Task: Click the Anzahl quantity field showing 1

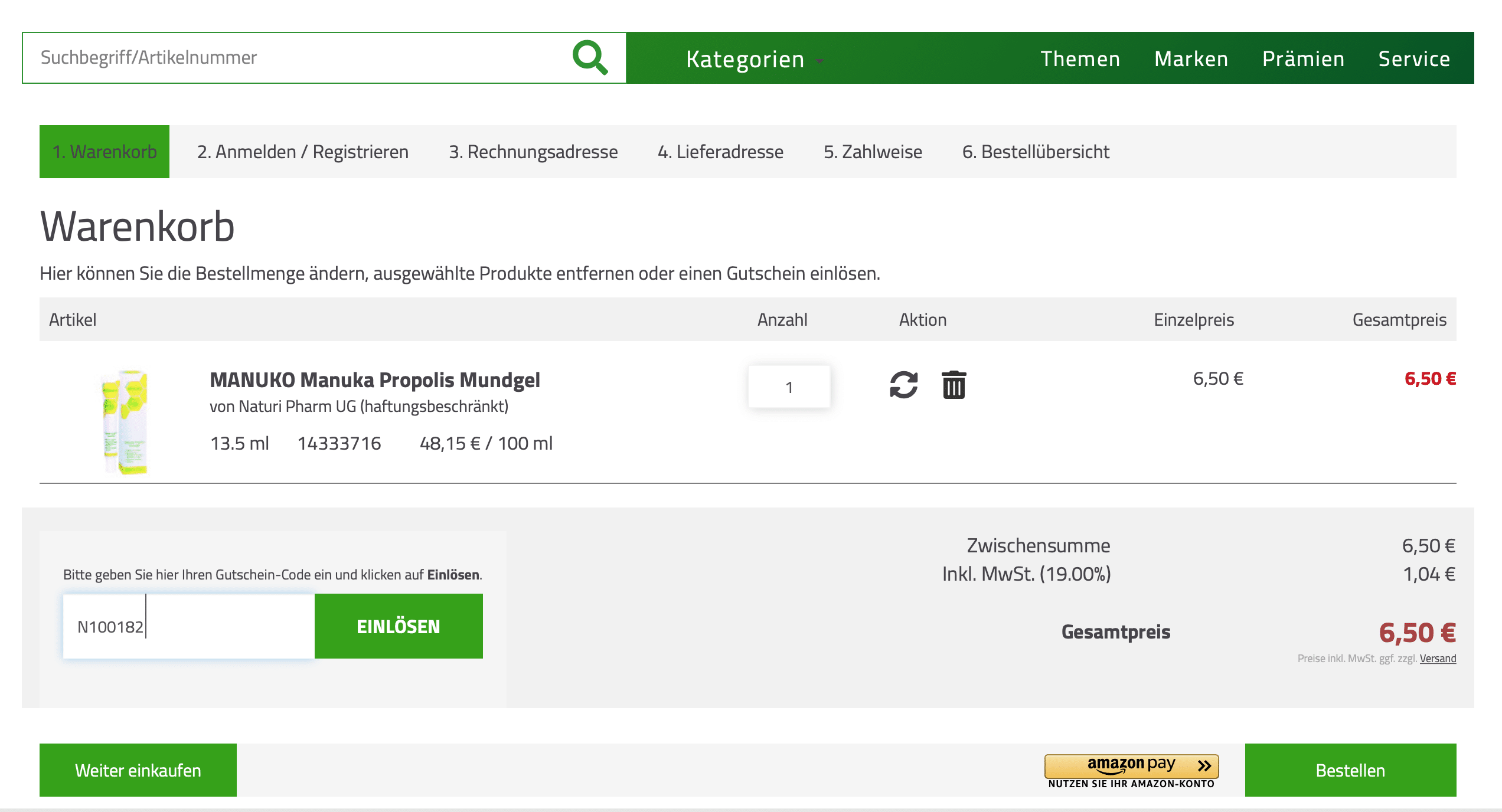Action: pos(789,387)
